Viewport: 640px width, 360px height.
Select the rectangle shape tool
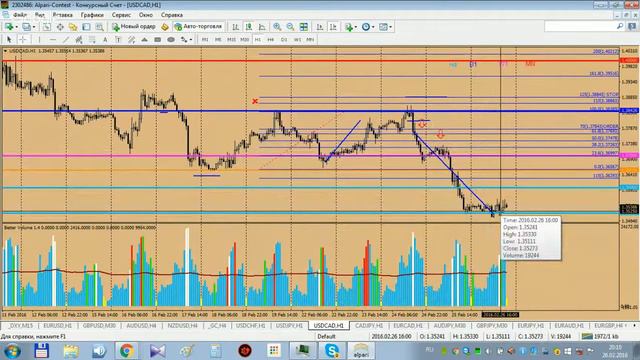(x=158, y=40)
